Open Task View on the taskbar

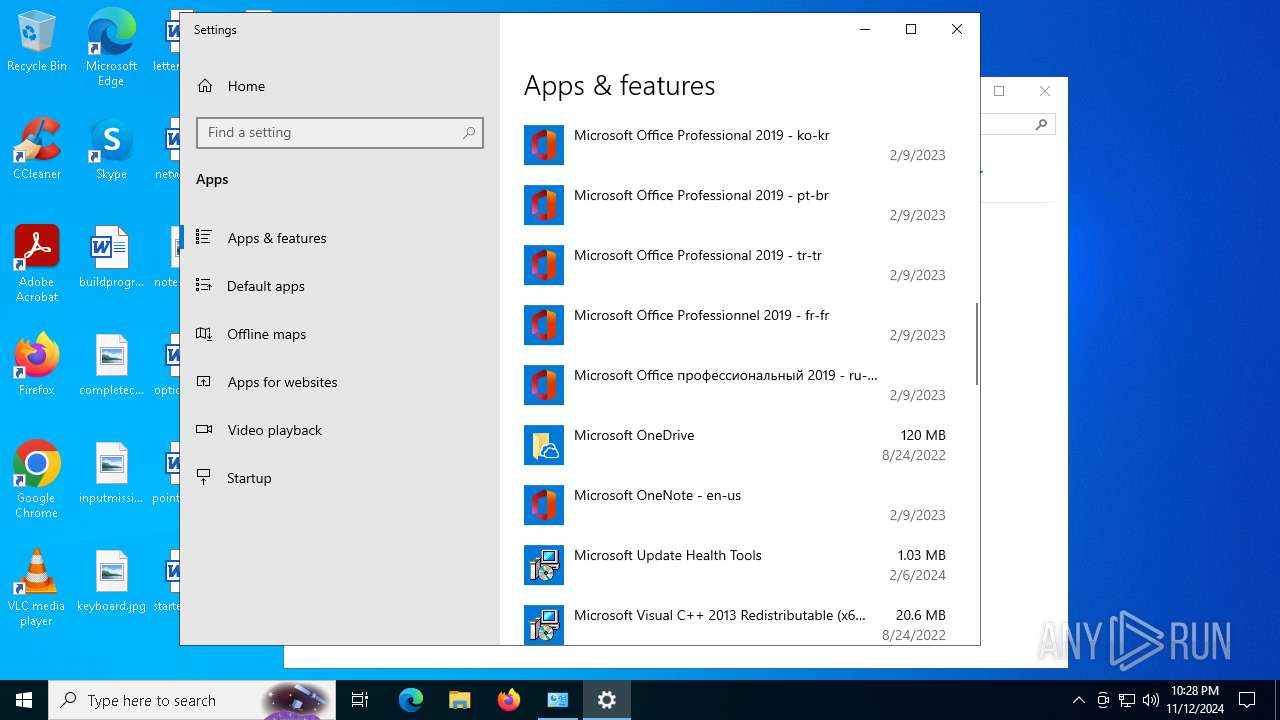click(360, 700)
